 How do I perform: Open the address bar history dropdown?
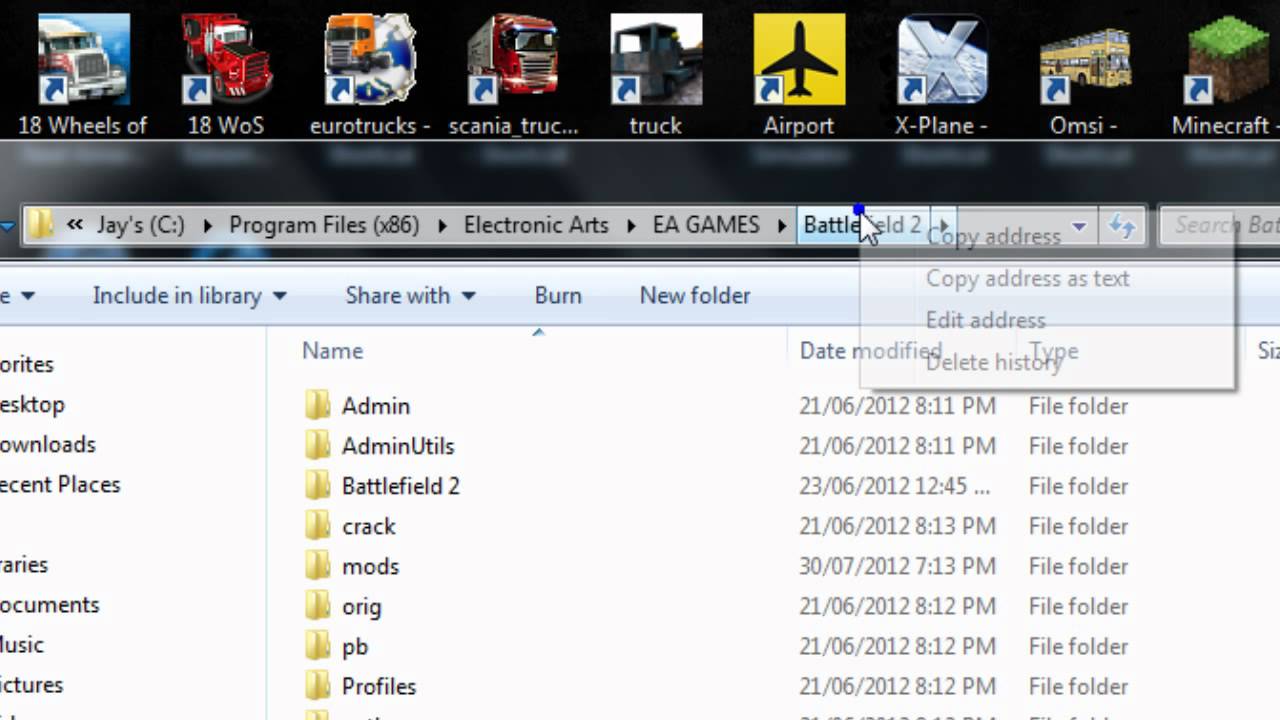point(1079,227)
